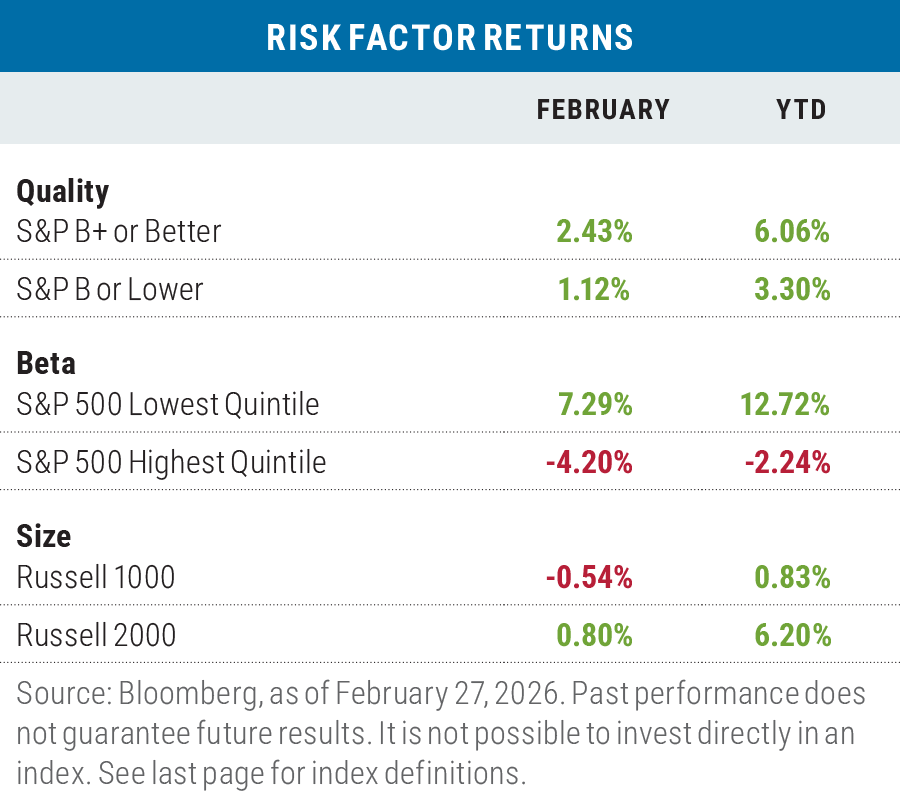Select the S&P B+ or Better row label
This screenshot has height=803, width=900.
(119, 232)
